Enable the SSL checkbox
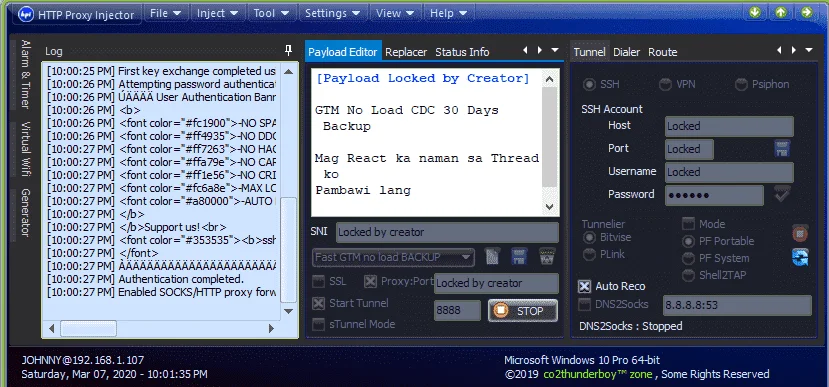This screenshot has width=829, height=387. coord(318,282)
